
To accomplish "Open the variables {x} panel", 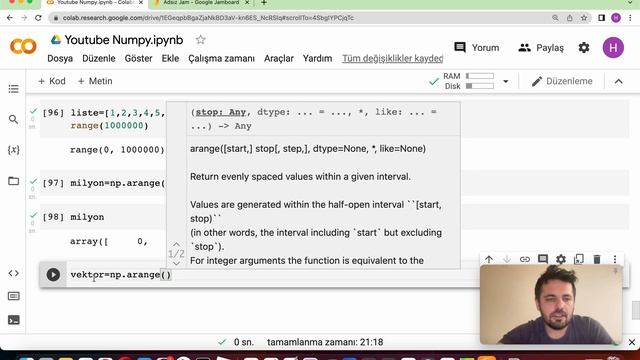I will (13, 150).
